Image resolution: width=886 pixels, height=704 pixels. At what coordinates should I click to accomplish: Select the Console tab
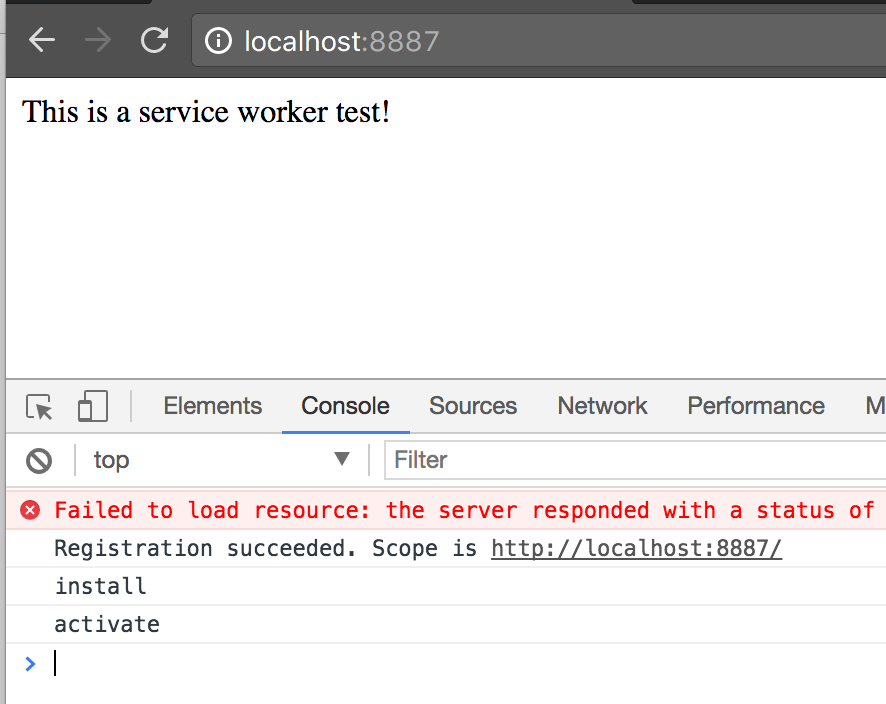click(x=345, y=406)
